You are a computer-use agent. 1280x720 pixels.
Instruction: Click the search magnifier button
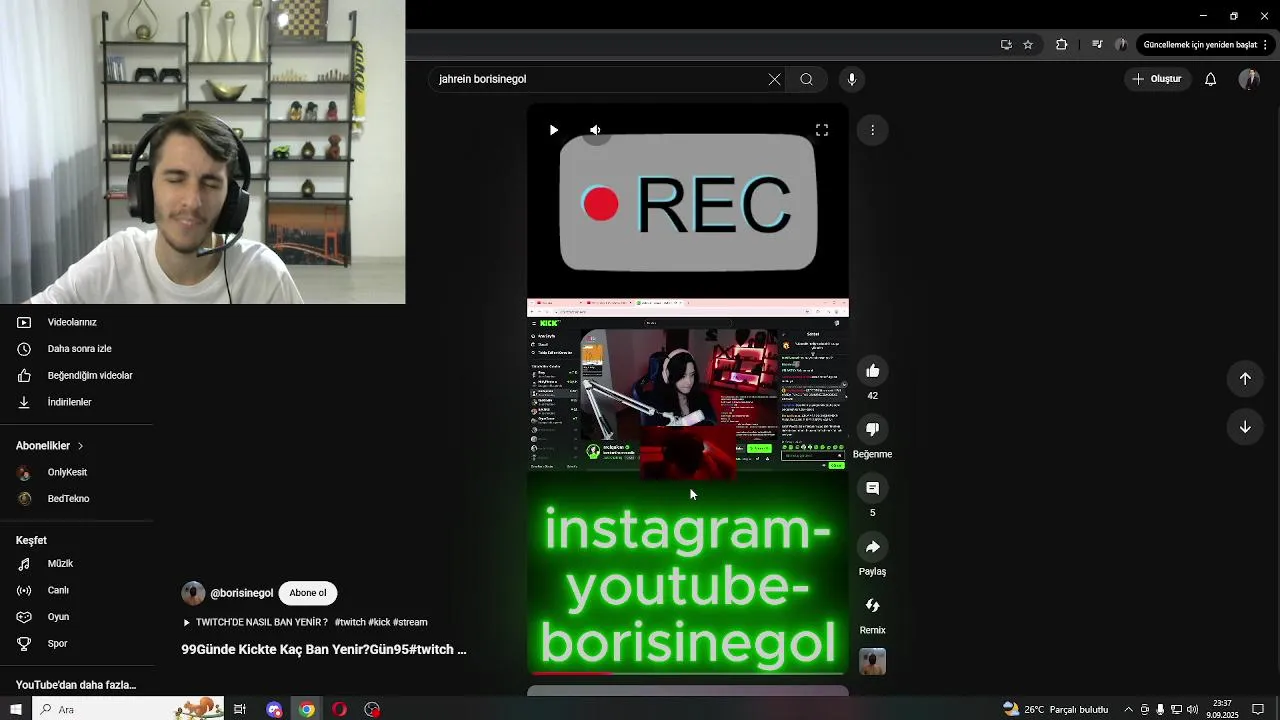806,79
